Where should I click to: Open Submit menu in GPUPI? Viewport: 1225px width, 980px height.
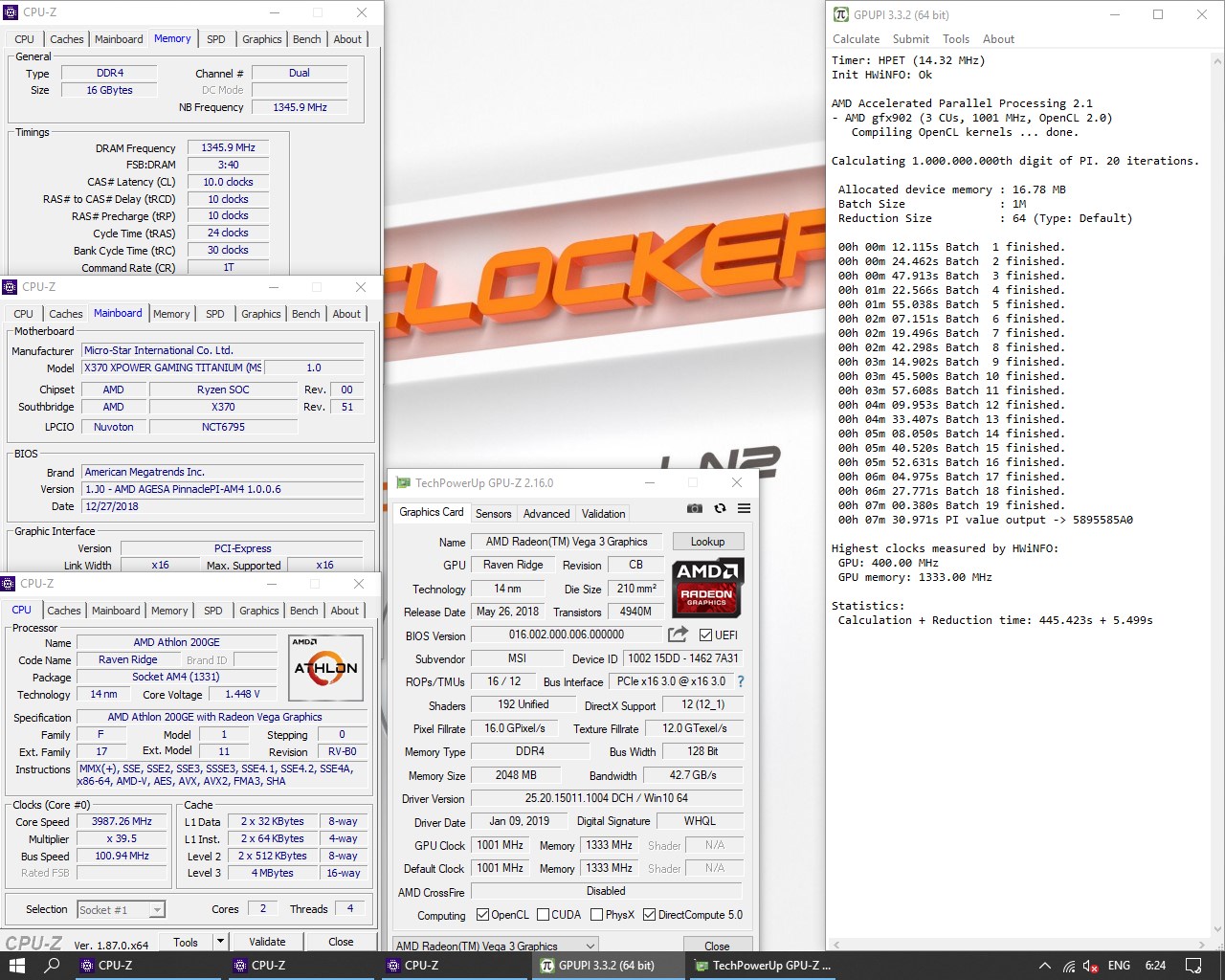pos(911,39)
